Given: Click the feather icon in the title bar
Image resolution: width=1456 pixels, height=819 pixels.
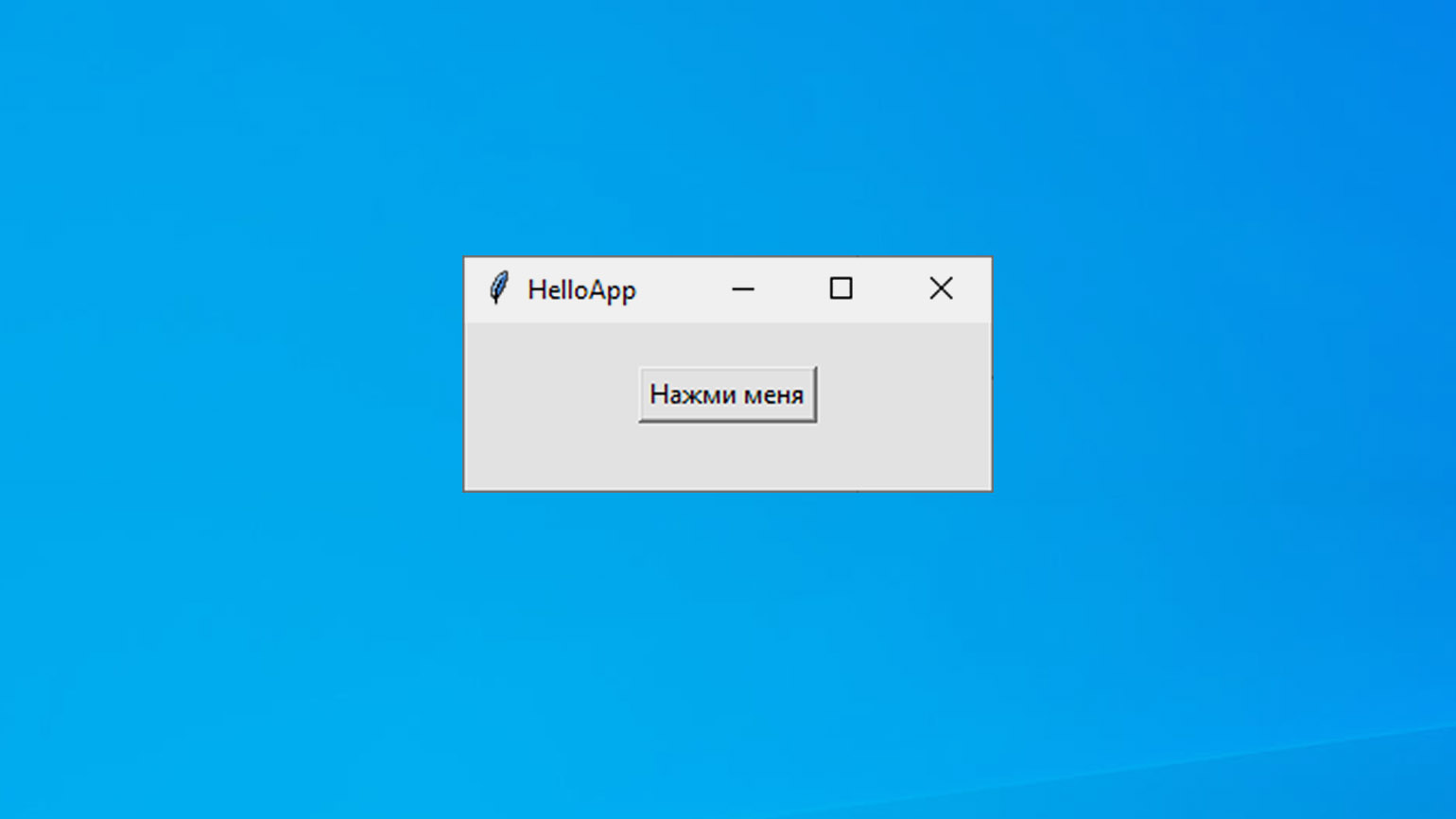Looking at the screenshot, I should click(x=498, y=288).
